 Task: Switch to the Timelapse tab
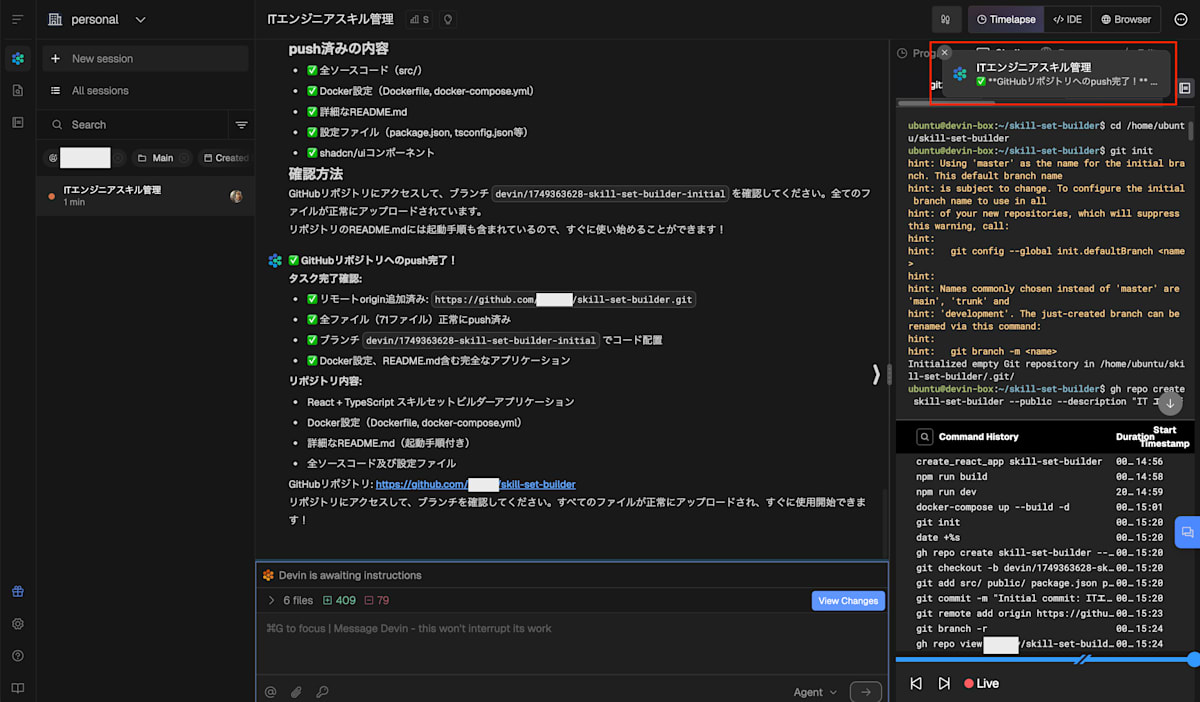(1006, 19)
